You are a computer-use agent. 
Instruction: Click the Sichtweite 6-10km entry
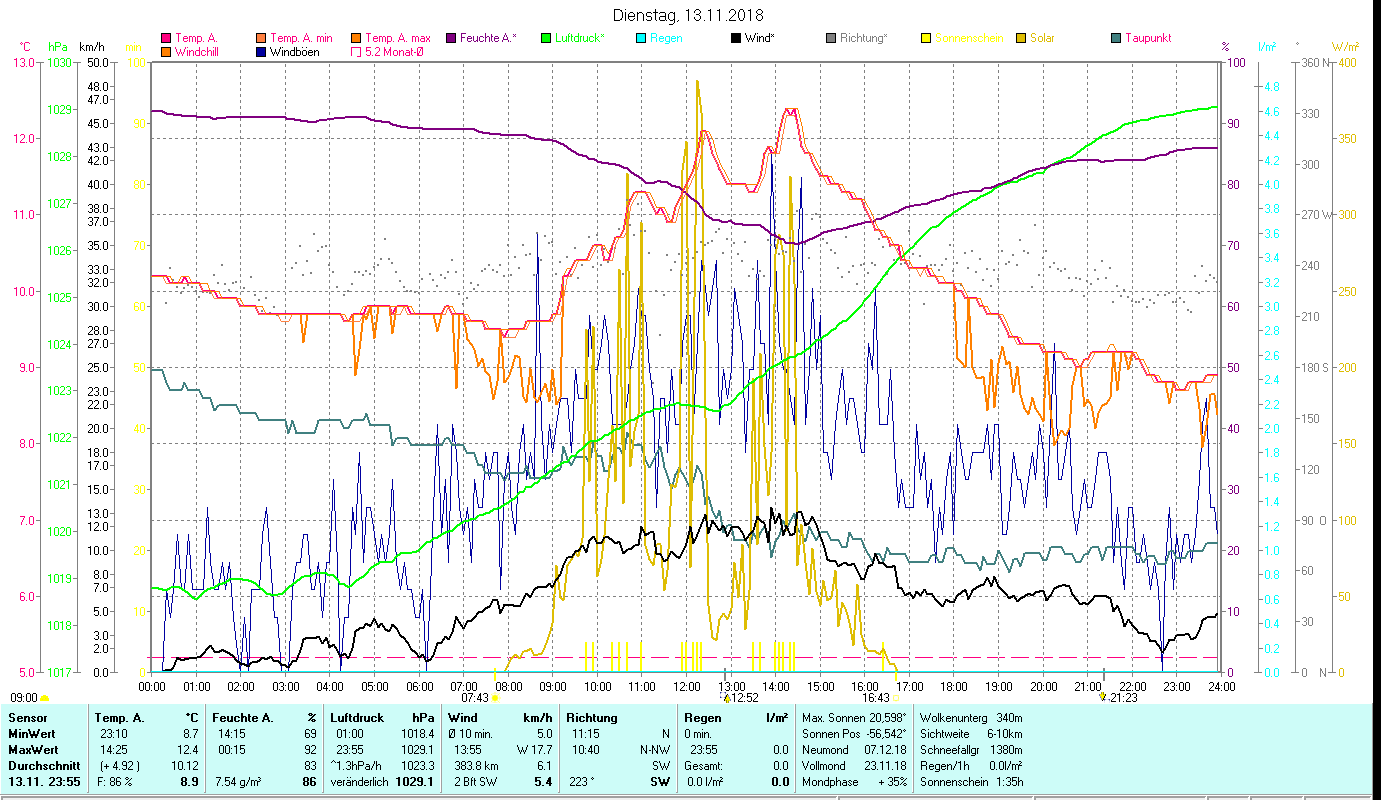point(970,734)
